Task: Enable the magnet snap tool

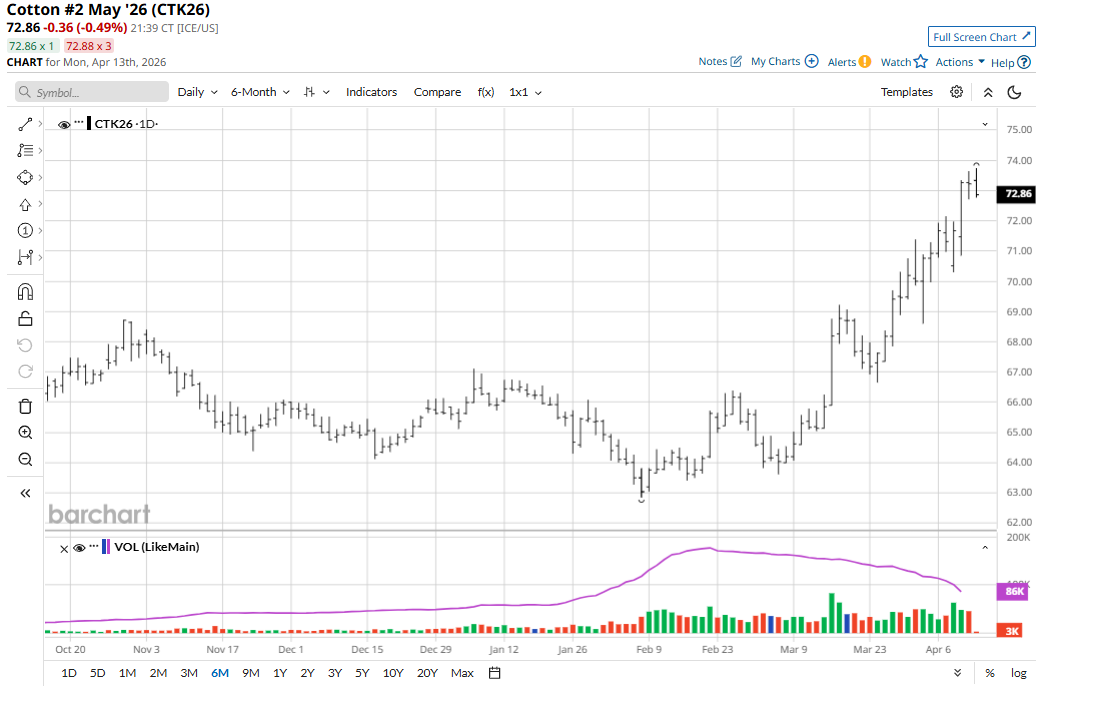Action: point(26,292)
